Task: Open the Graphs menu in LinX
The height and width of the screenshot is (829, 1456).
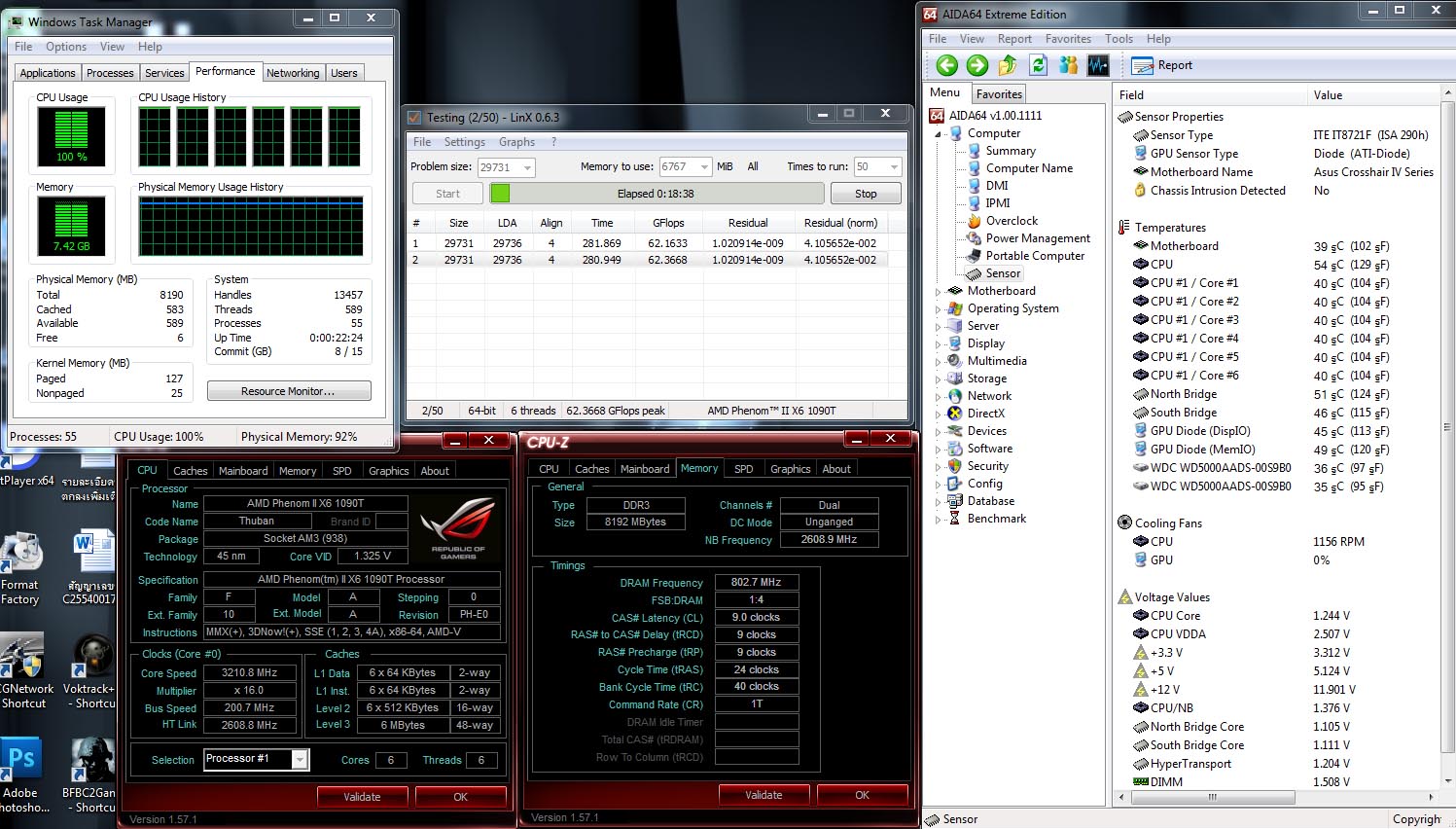Action: (x=516, y=142)
